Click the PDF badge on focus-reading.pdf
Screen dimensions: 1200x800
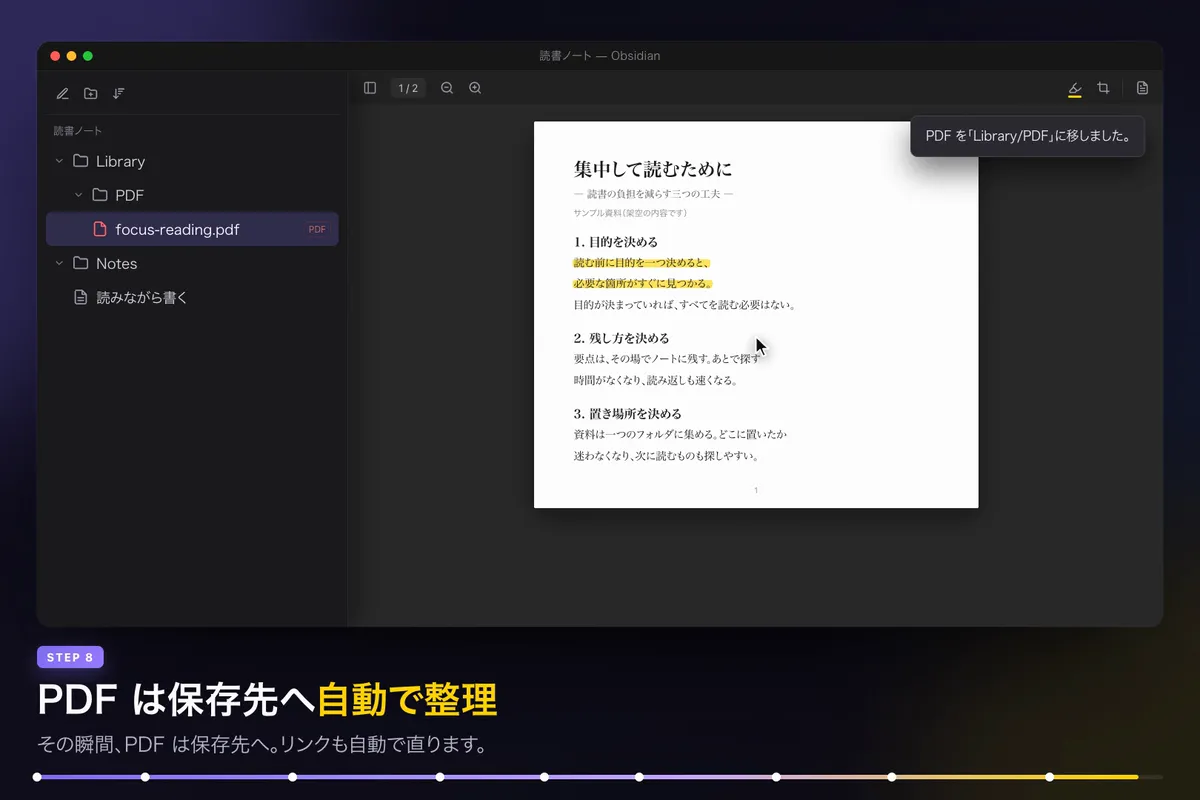coord(317,229)
